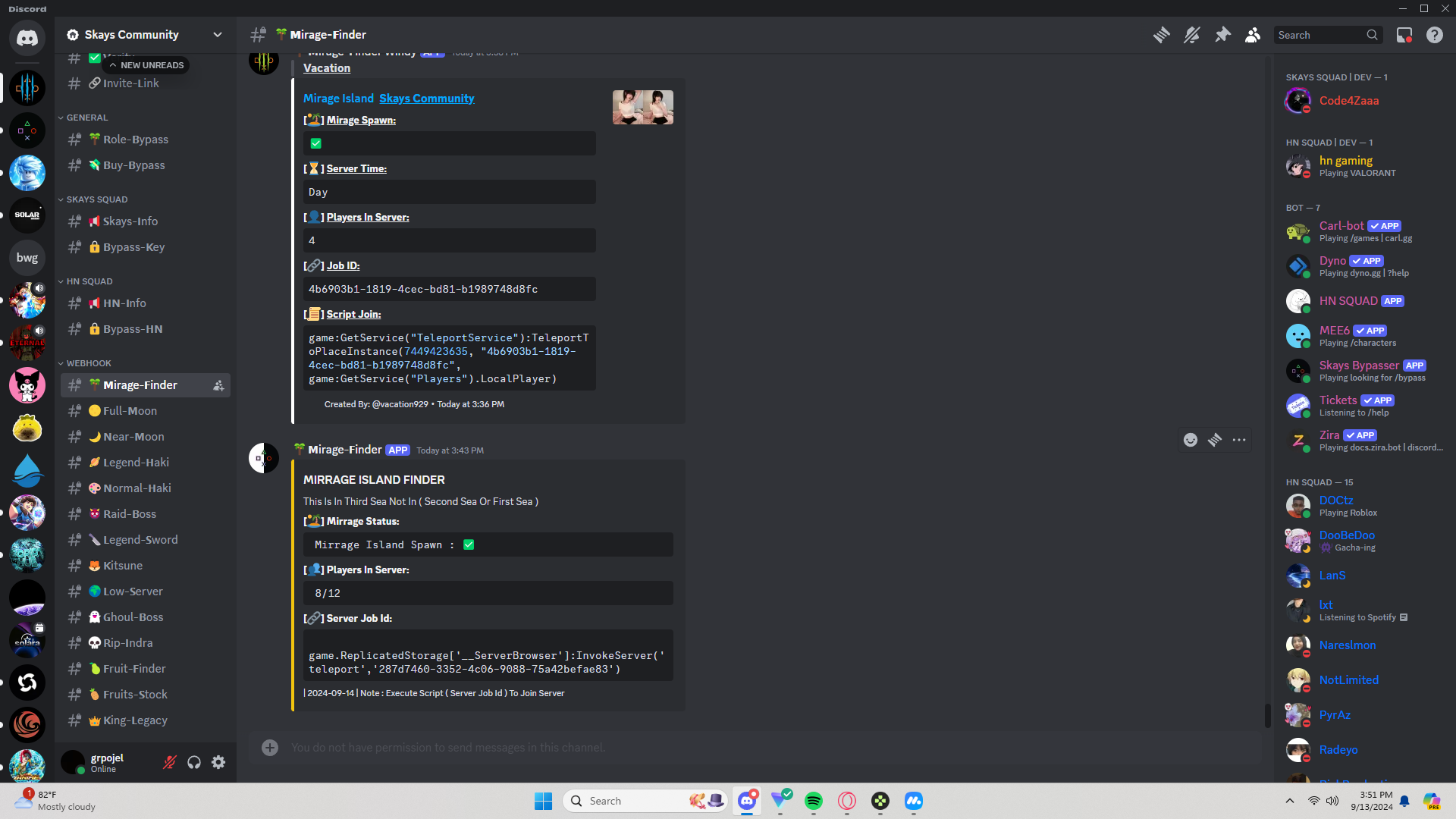The width and height of the screenshot is (1456, 819).
Task: Collapse the GENERAL category
Action: [86, 118]
